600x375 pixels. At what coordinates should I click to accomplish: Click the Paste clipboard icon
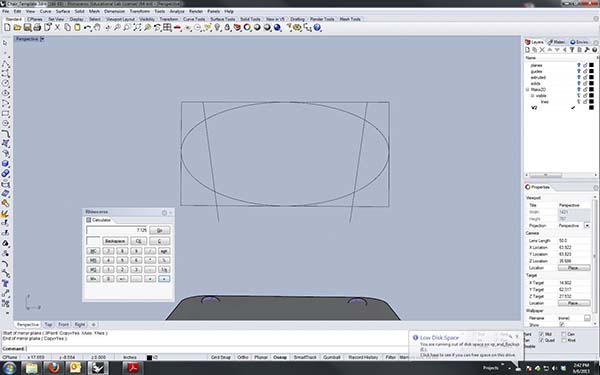pyautogui.click(x=77, y=28)
